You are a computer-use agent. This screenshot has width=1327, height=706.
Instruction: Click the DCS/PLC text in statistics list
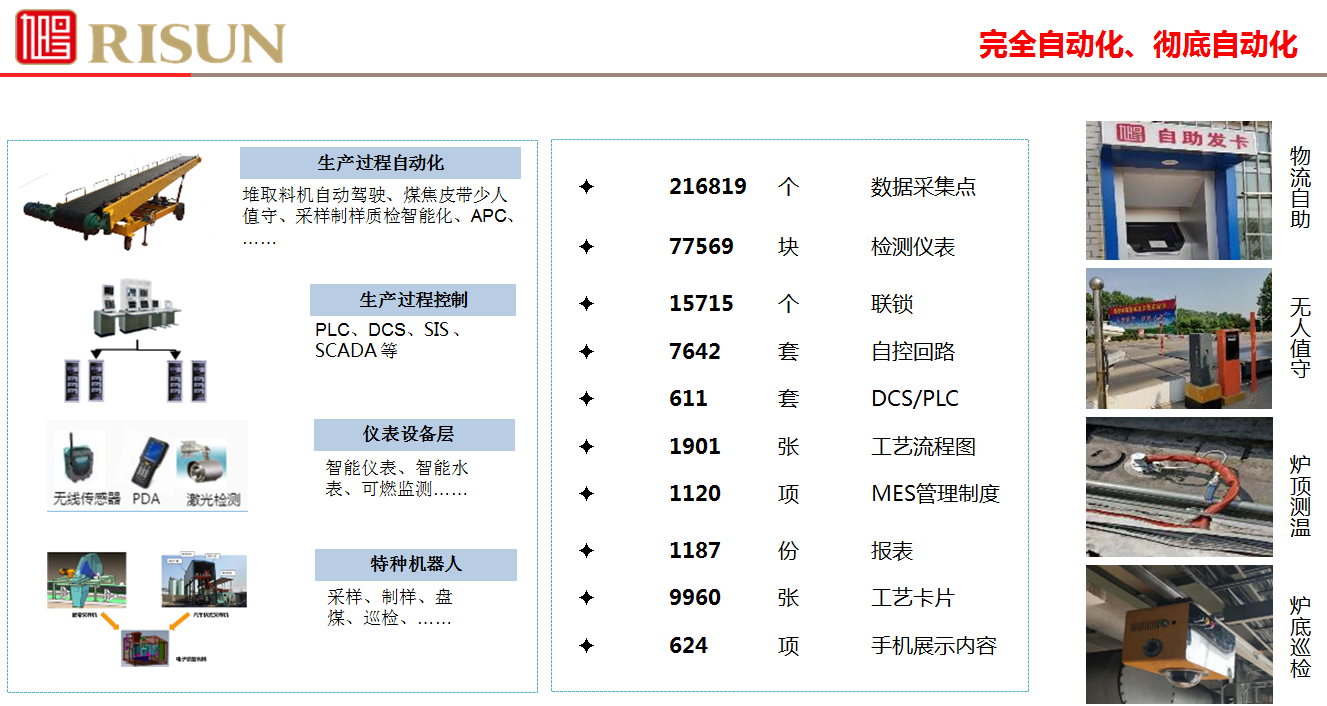click(x=914, y=399)
